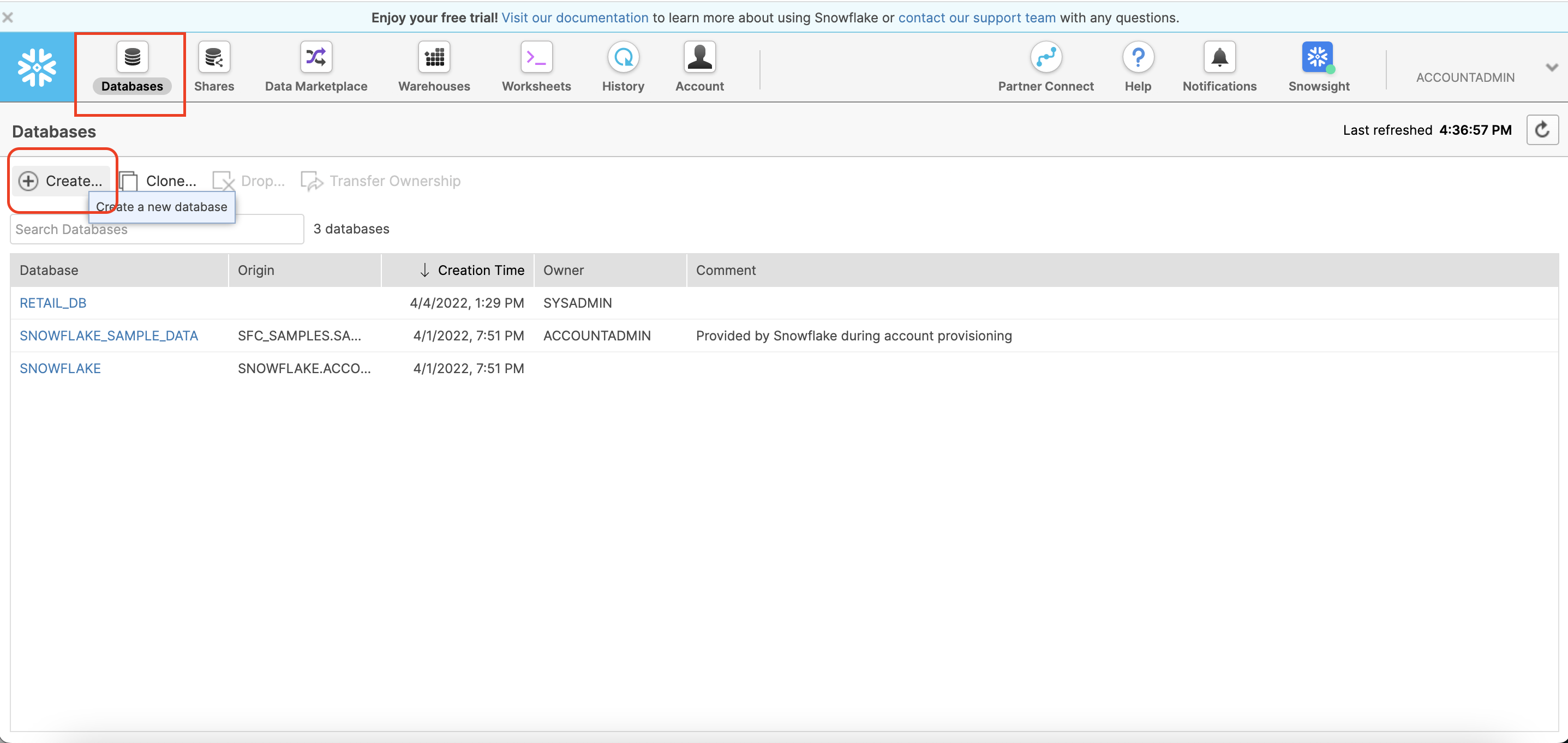This screenshot has width=1568, height=743.
Task: Open the Account person icon
Action: click(699, 57)
